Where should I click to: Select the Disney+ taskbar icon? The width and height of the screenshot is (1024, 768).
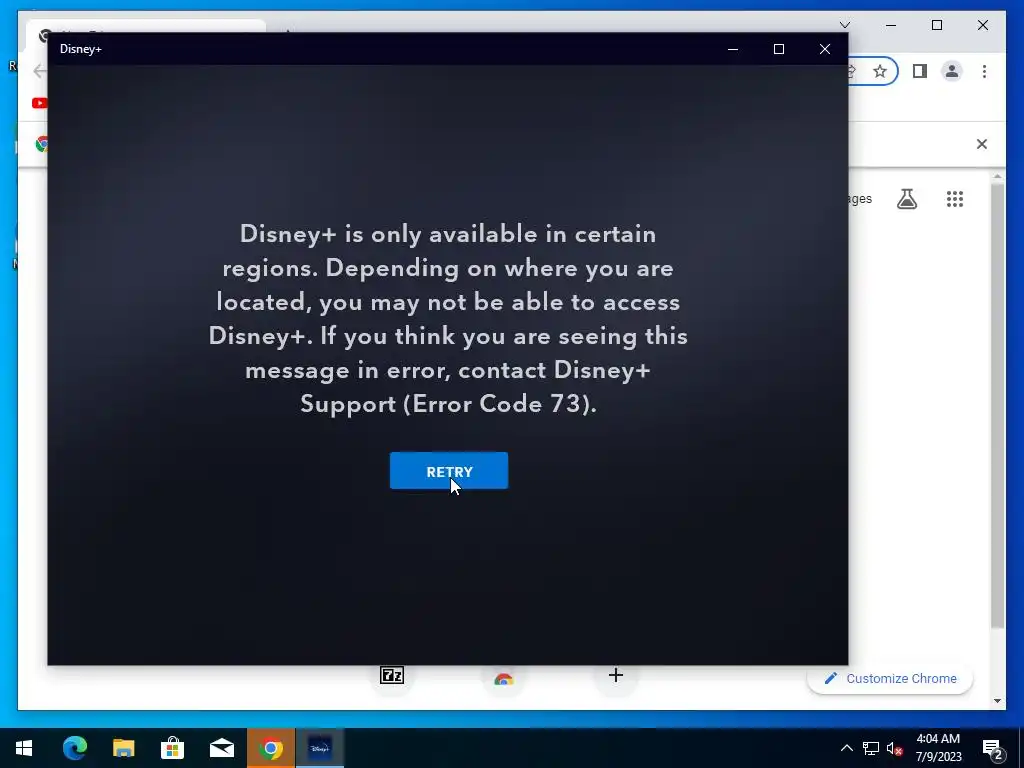point(320,748)
